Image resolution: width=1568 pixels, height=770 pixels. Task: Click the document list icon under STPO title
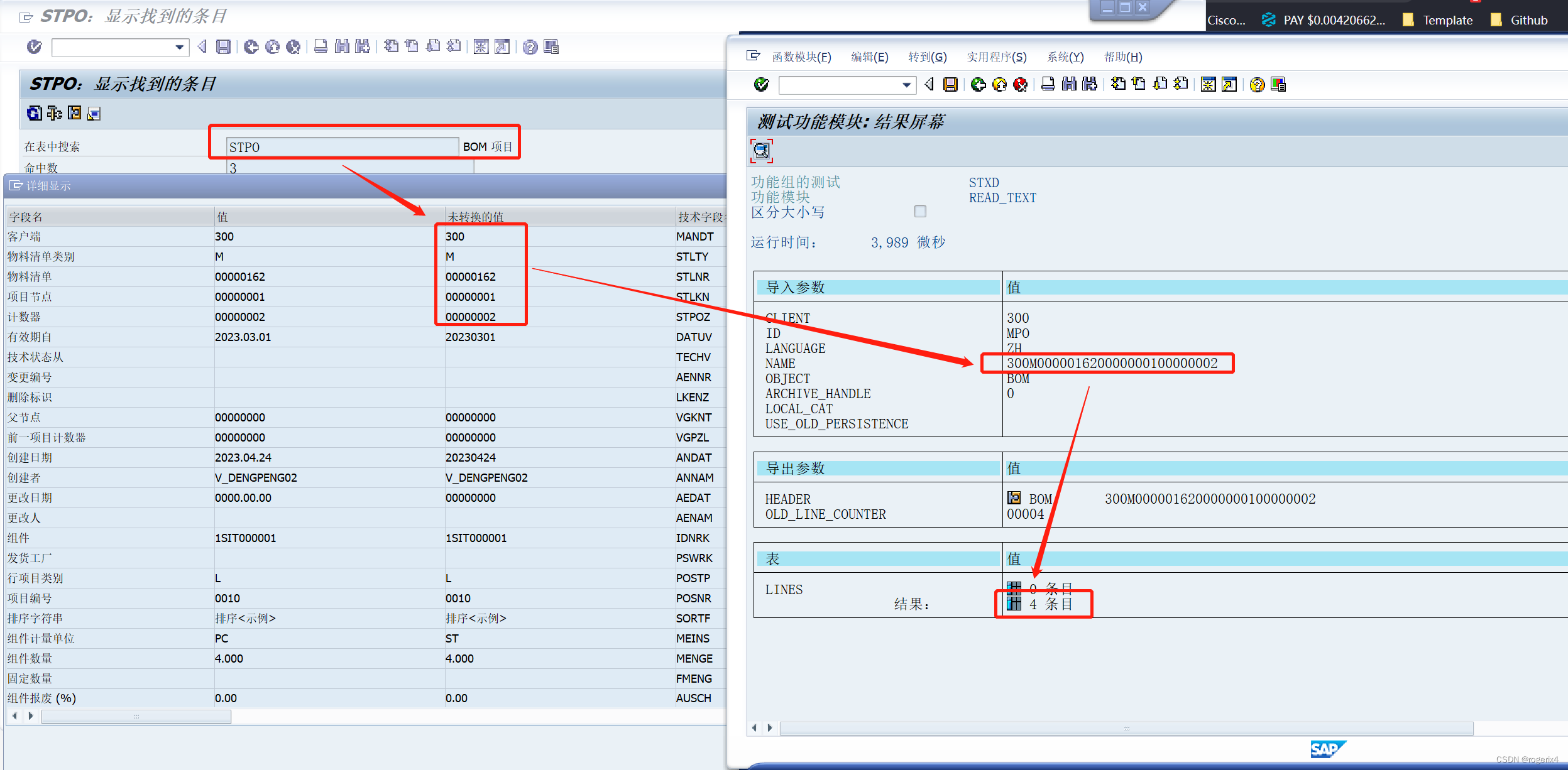94,113
